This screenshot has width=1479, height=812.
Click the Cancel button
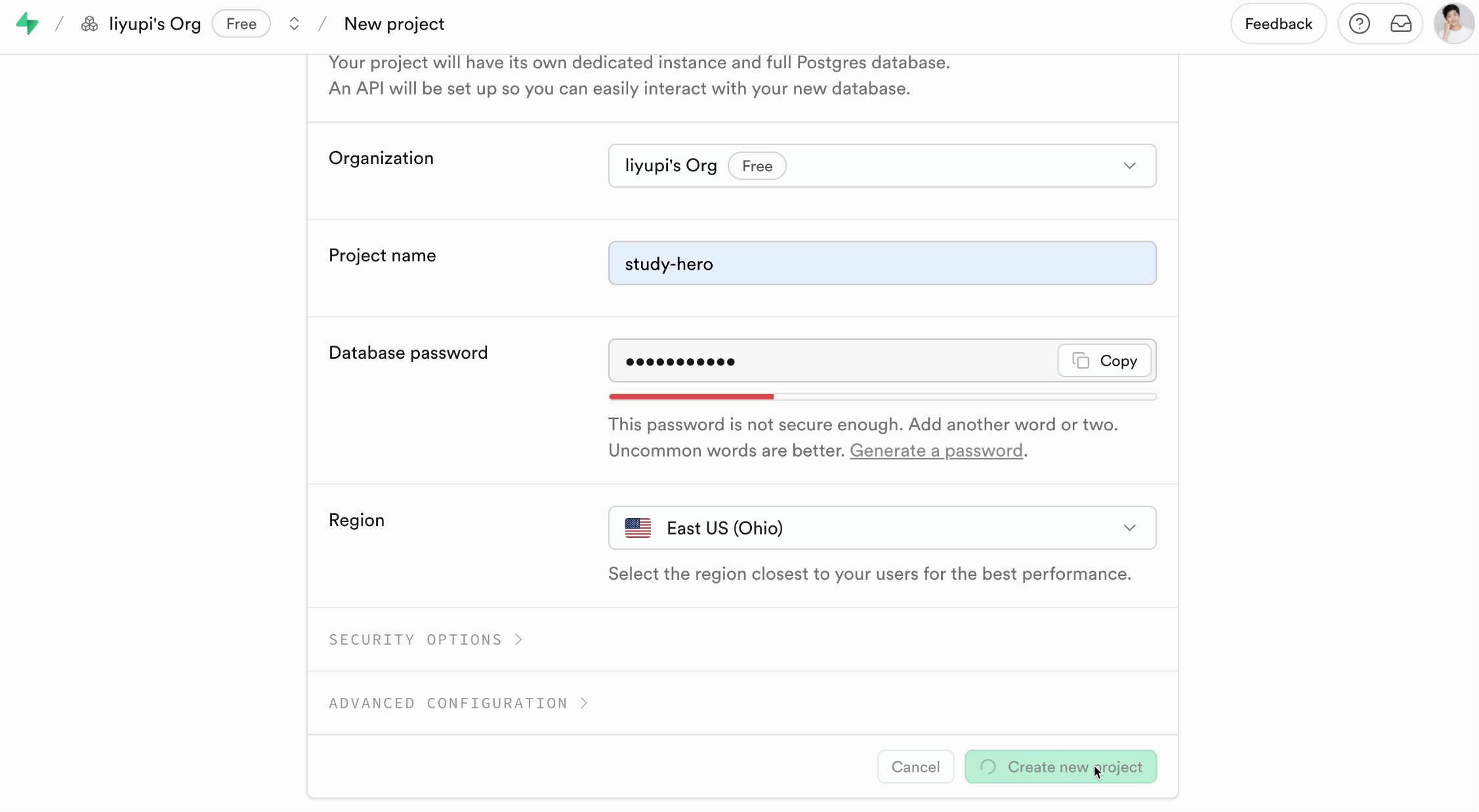[915, 767]
